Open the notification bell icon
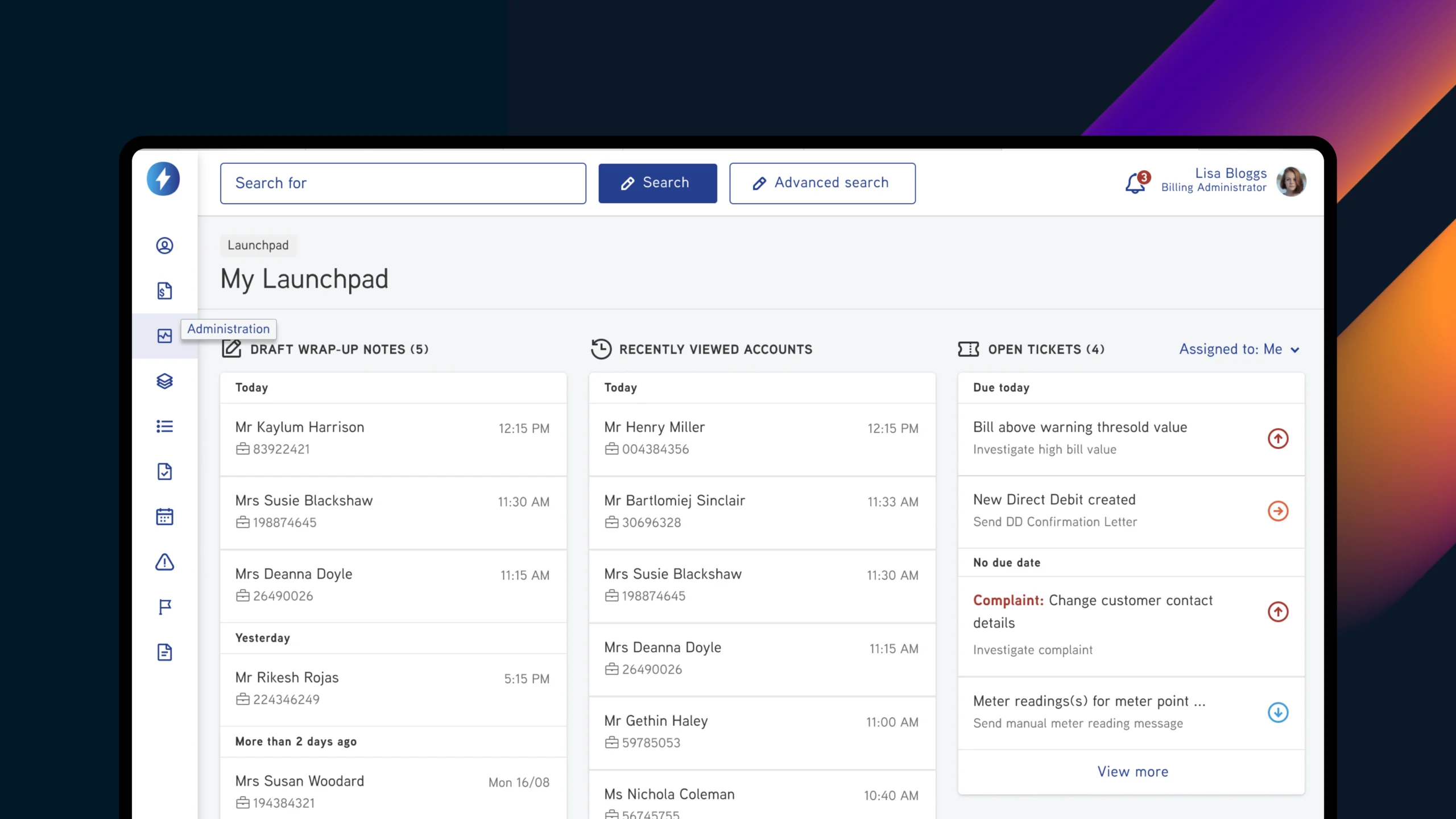This screenshot has height=819, width=1456. (x=1135, y=183)
